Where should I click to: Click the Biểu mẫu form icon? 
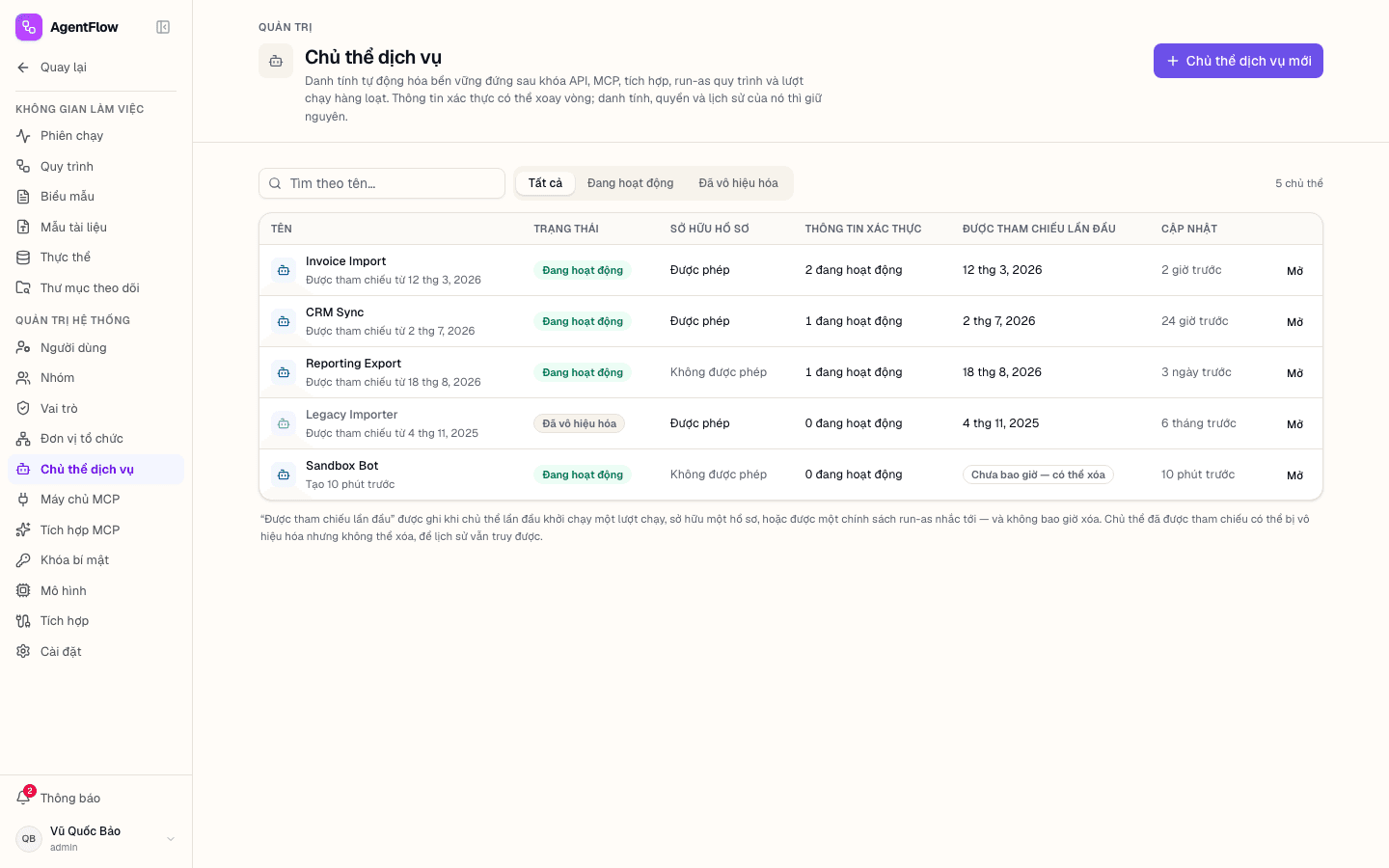click(23, 197)
